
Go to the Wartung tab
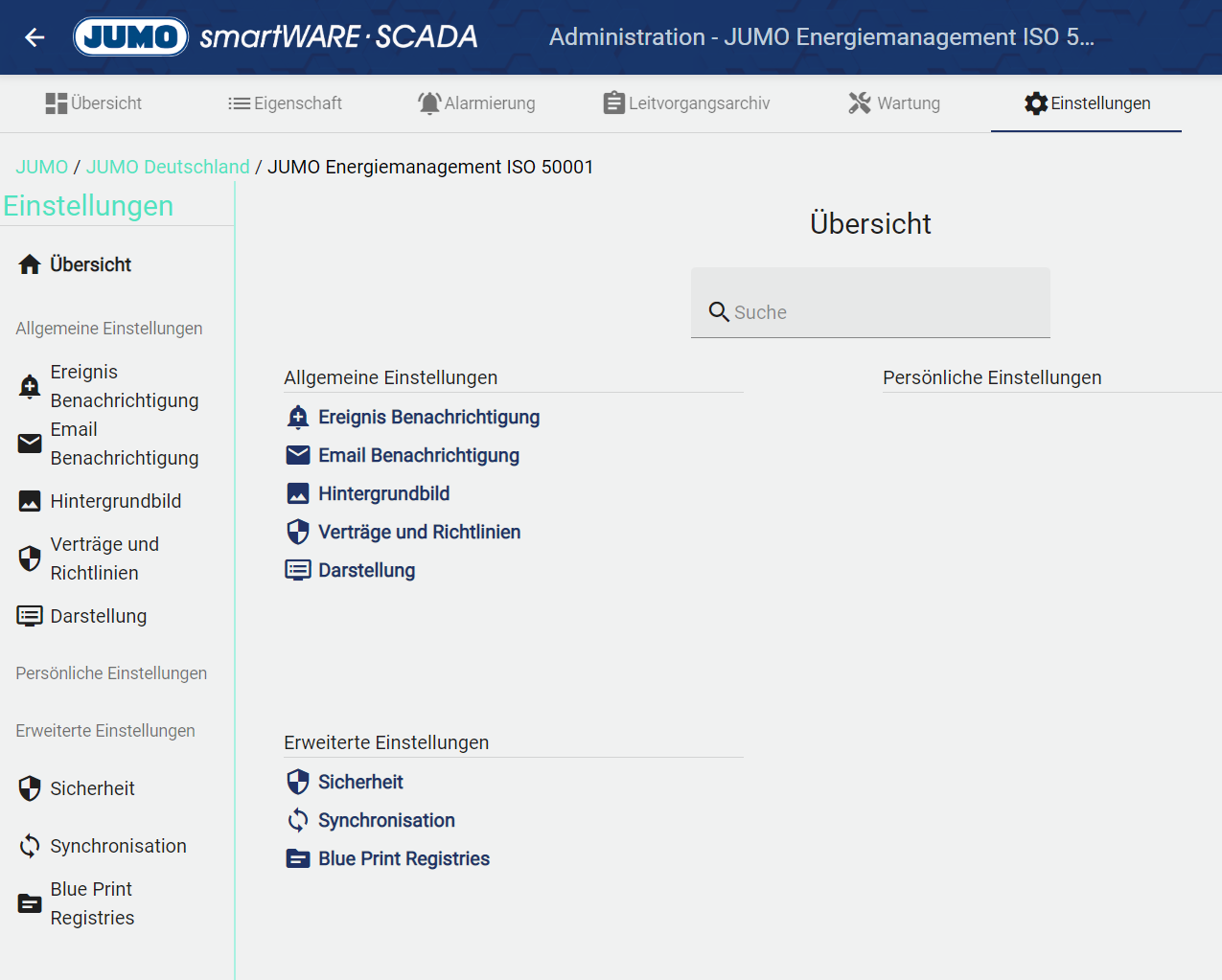tap(894, 103)
